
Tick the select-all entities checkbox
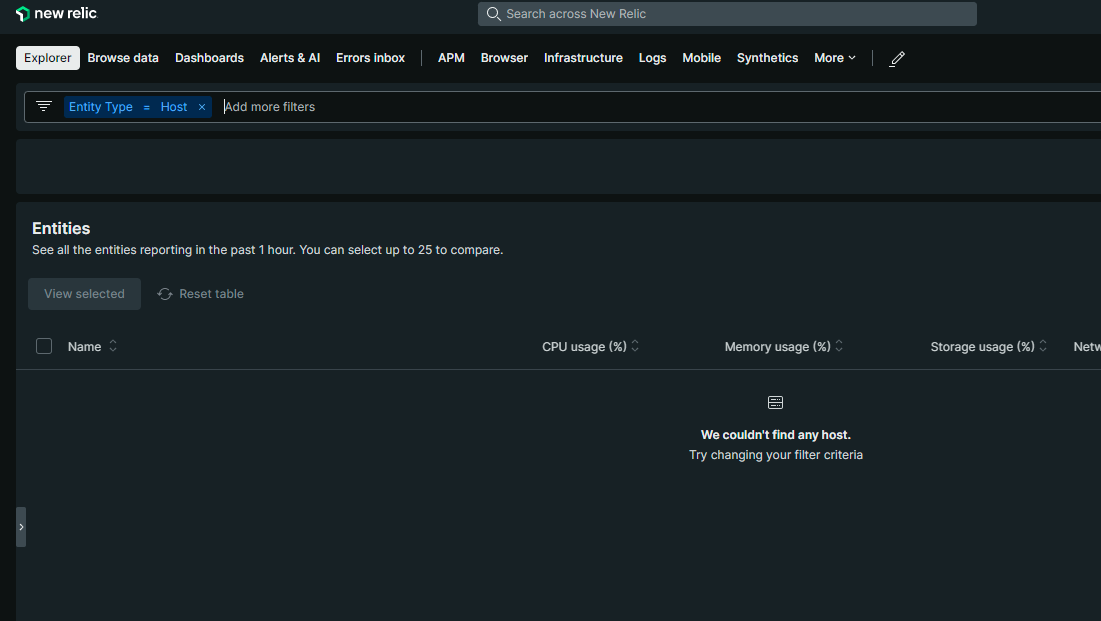(44, 346)
